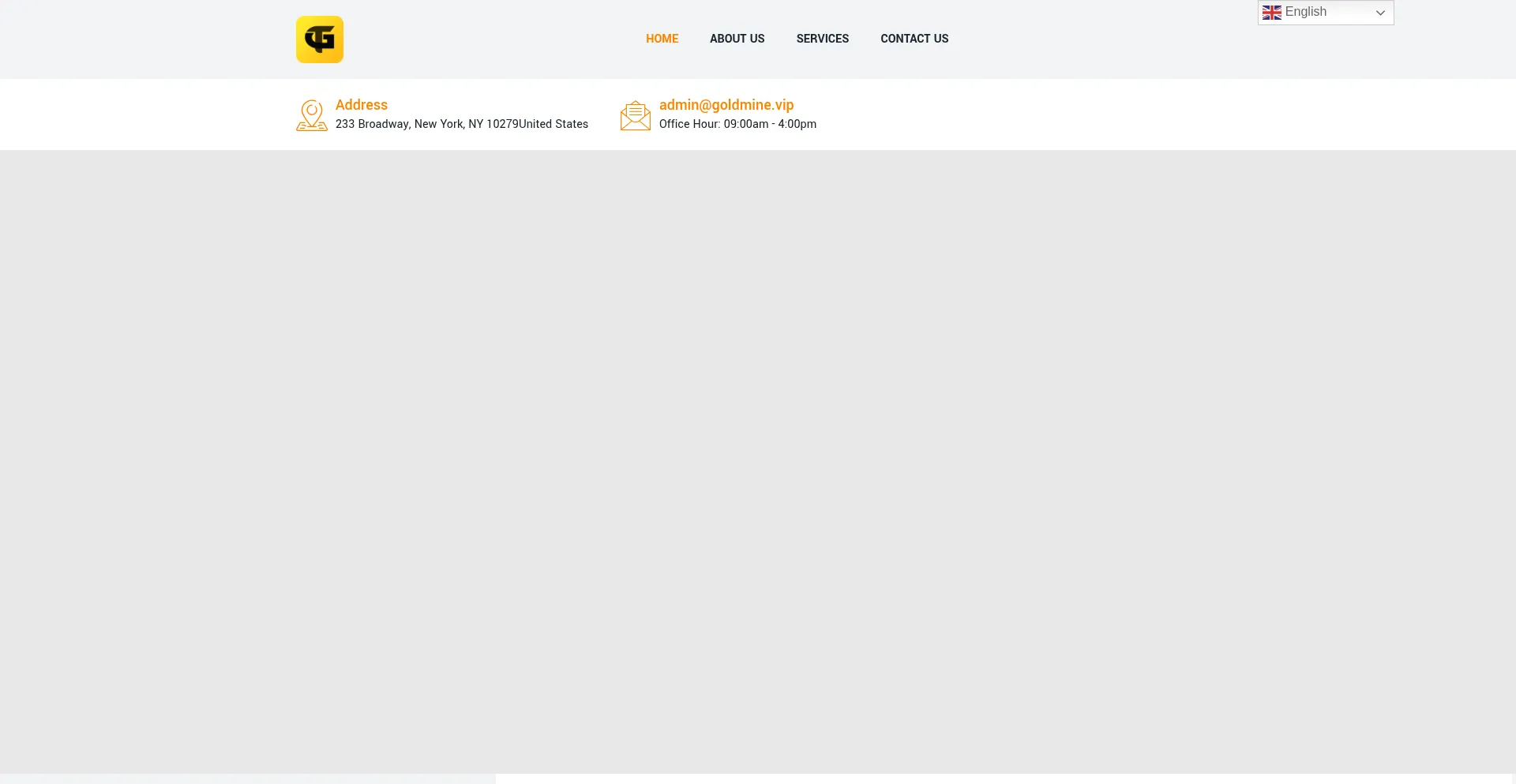1516x784 pixels.
Task: Click the map pin address icon
Action: coord(312,115)
